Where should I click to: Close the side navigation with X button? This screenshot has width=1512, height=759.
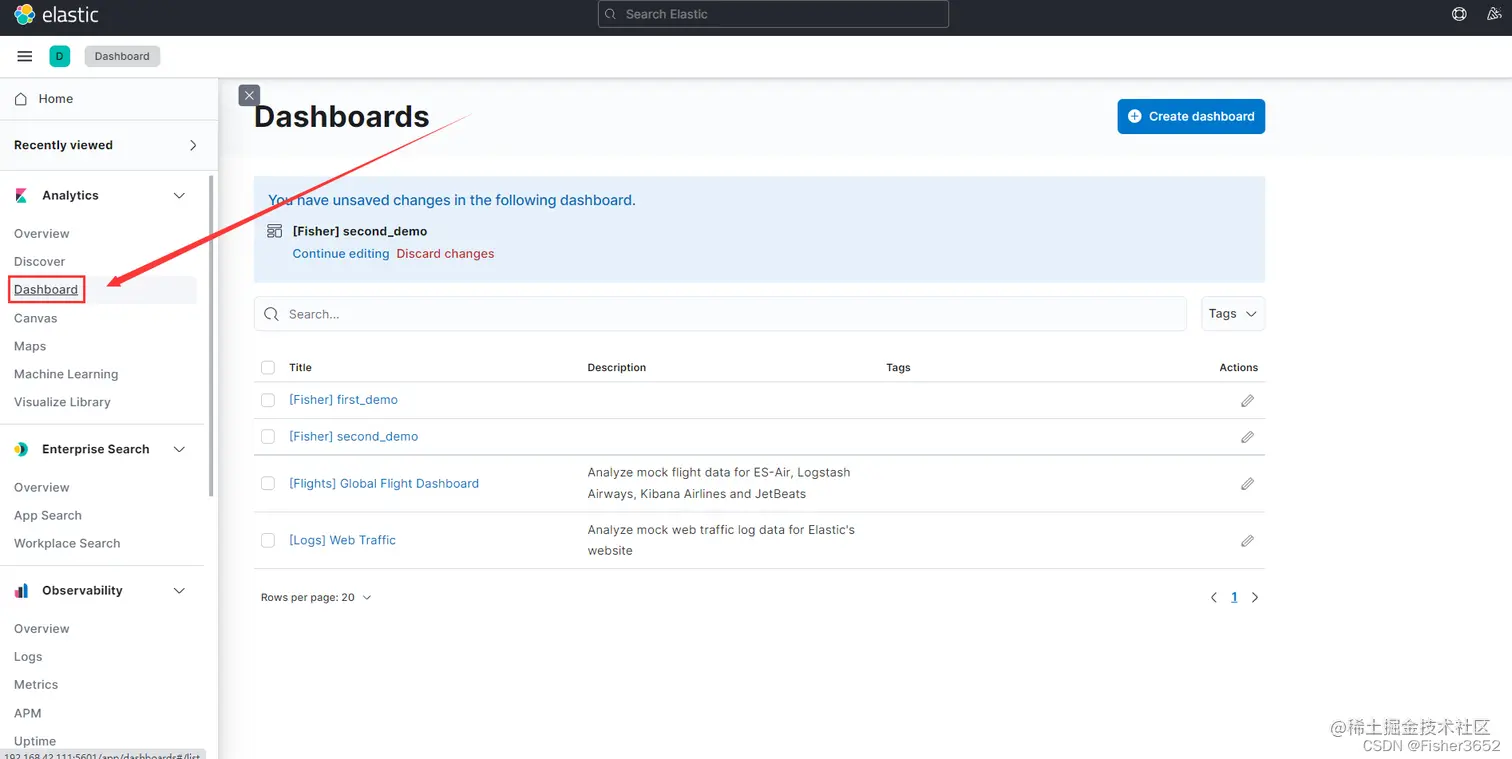249,95
